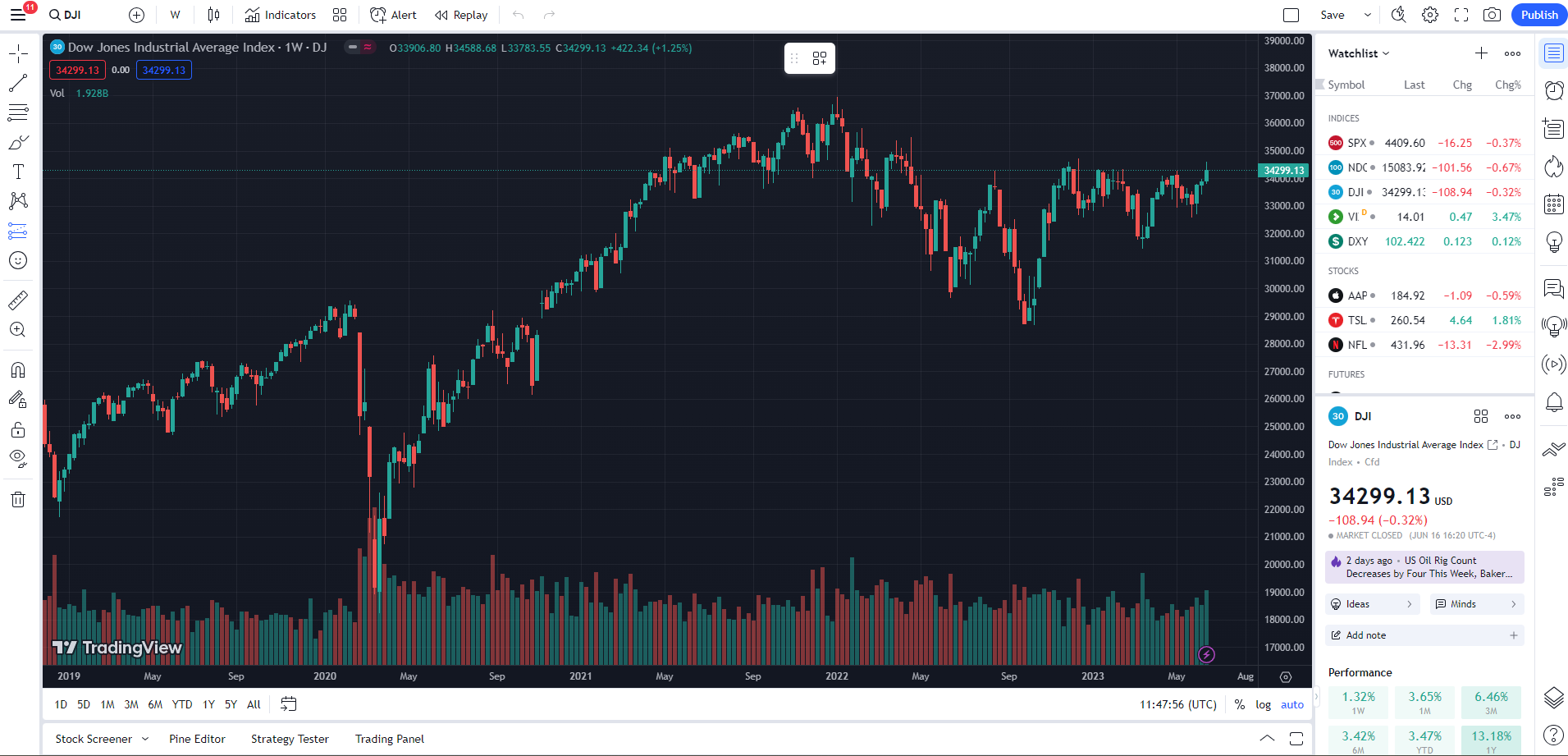Select the crosshair cursor tool

(18, 54)
